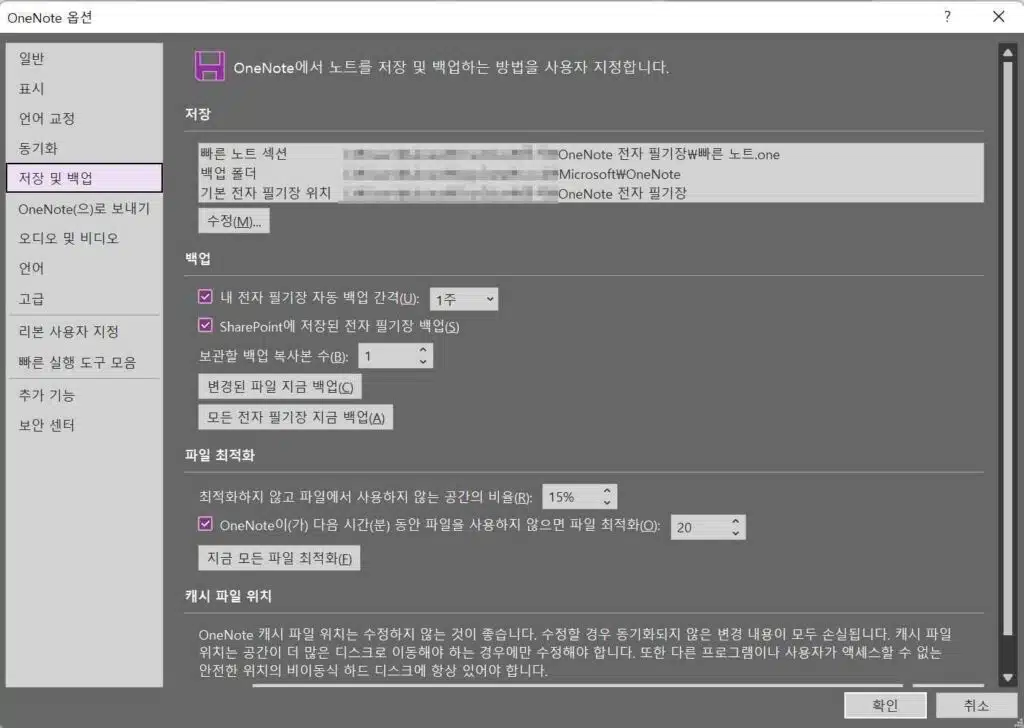Cancel with the 취소 button

(976, 705)
